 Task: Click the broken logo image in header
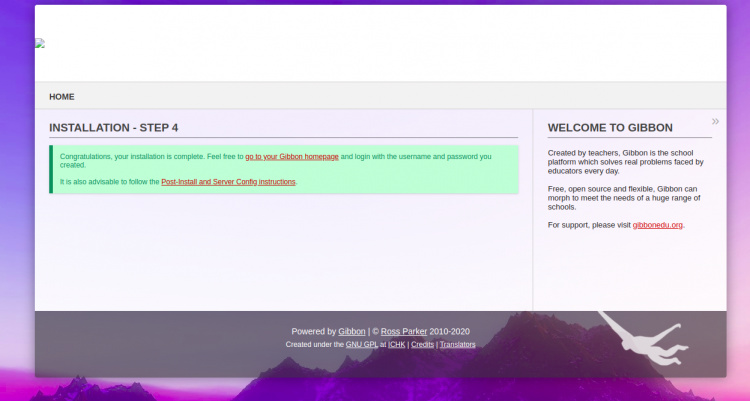click(40, 43)
